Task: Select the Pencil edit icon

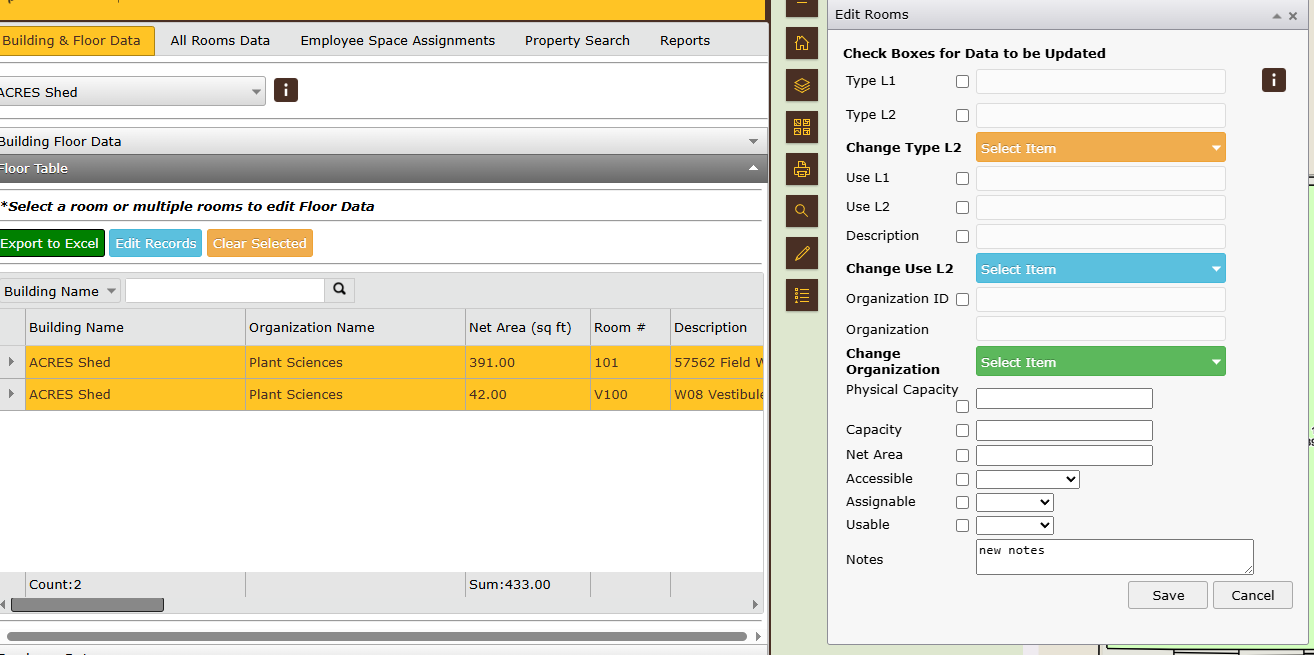Action: (801, 253)
